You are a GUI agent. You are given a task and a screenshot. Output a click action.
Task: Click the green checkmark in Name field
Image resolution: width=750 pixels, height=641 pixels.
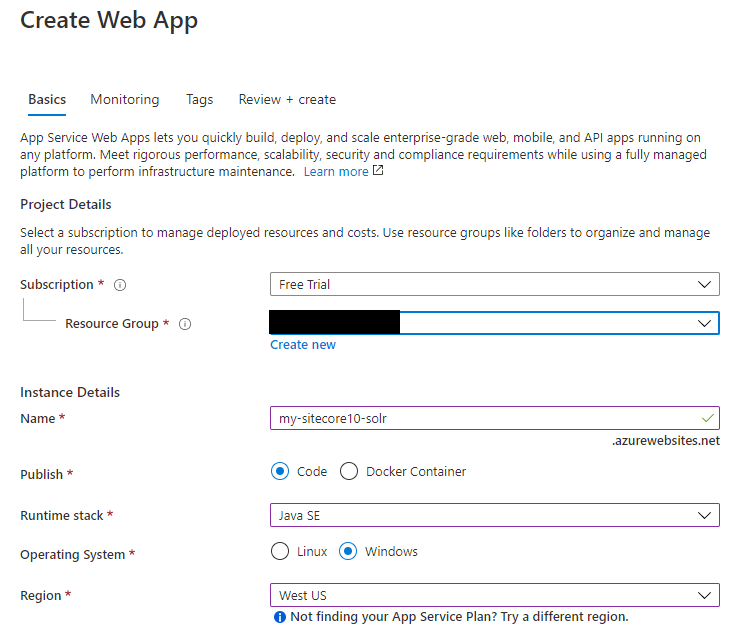[708, 418]
